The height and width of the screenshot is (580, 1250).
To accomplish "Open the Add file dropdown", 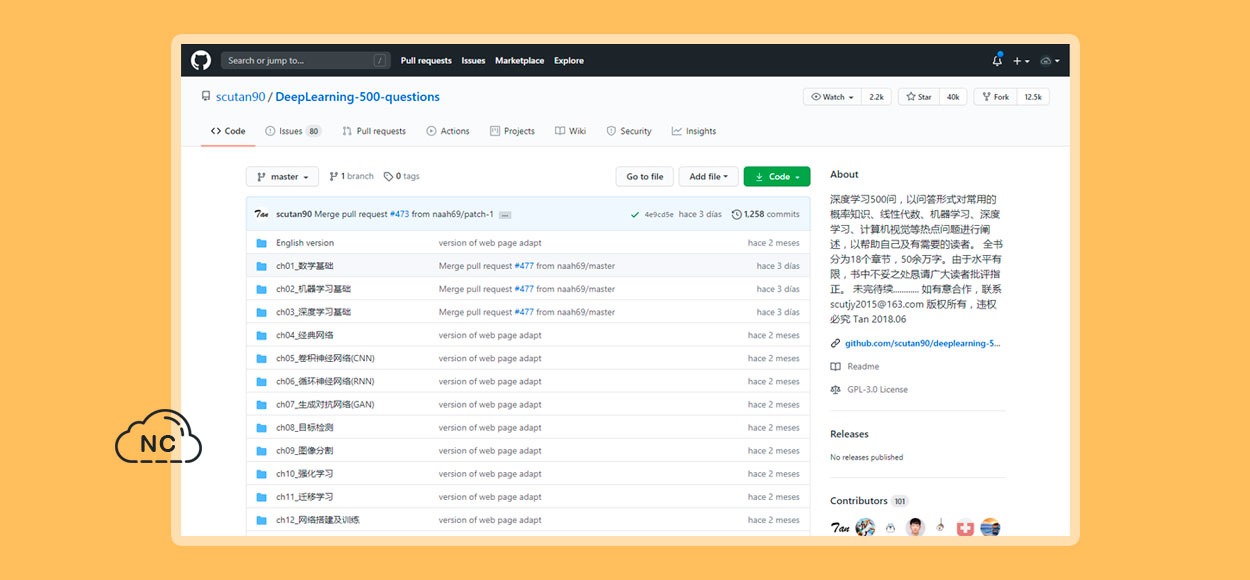I will (x=709, y=177).
